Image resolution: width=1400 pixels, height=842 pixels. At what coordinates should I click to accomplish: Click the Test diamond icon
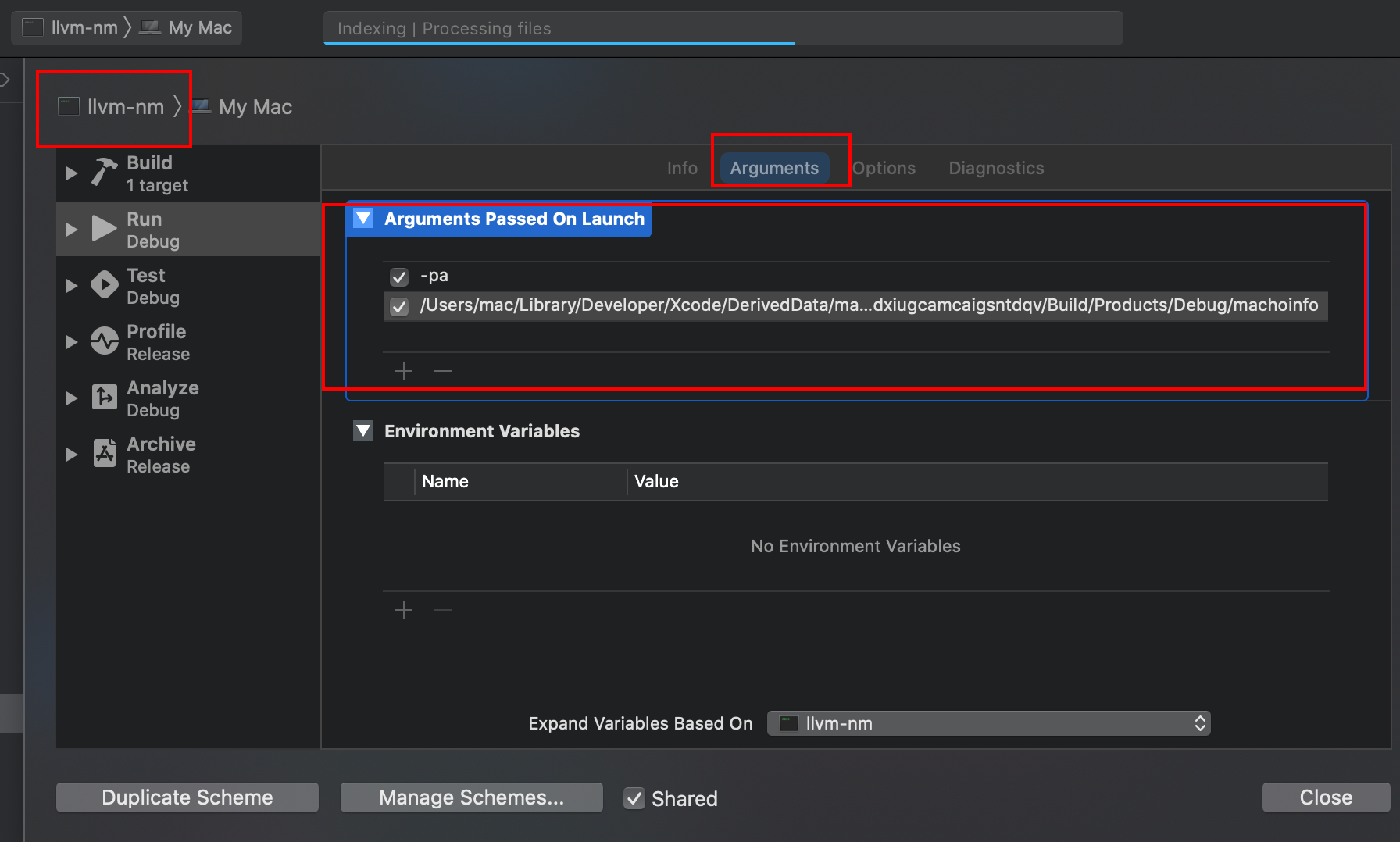click(104, 285)
